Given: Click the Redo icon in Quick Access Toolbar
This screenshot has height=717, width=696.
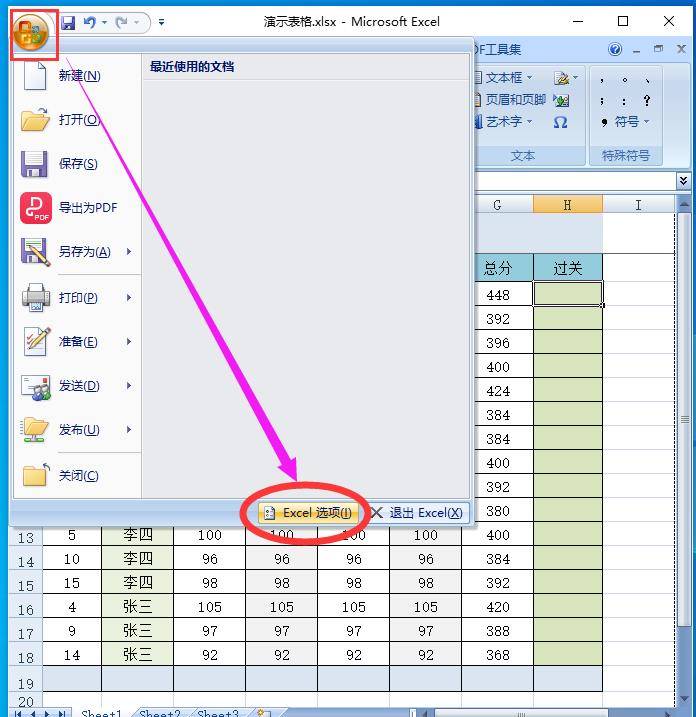Looking at the screenshot, I should coord(122,22).
